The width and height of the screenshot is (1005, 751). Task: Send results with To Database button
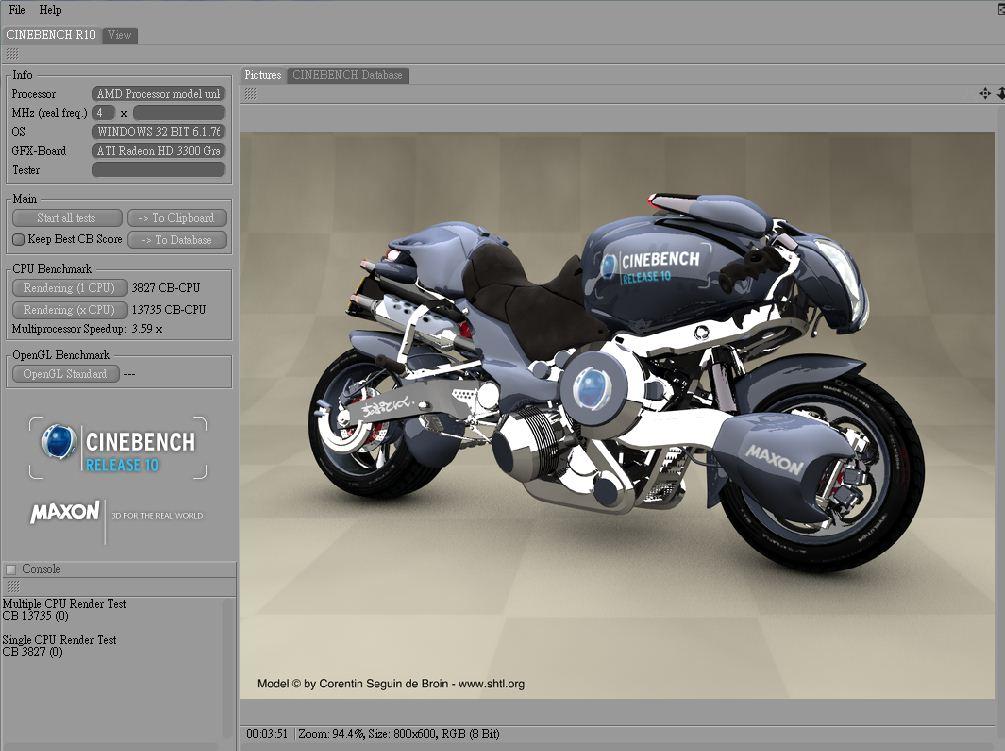177,240
